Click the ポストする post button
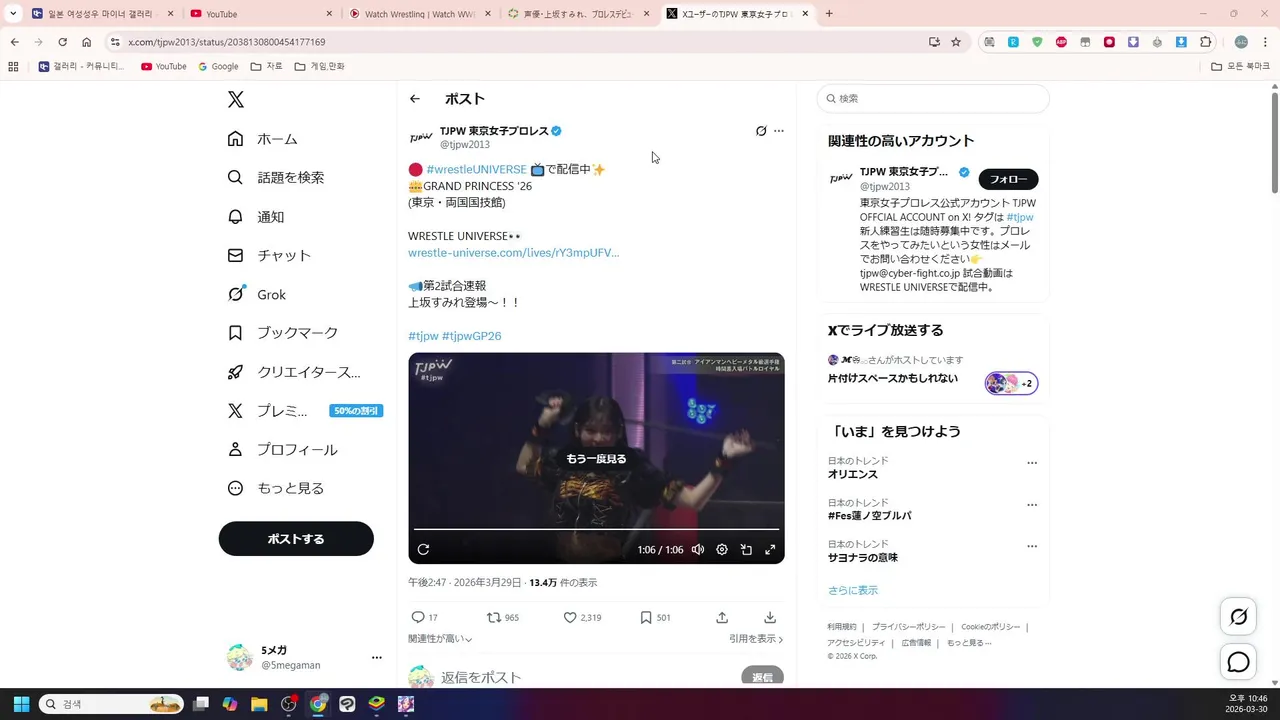 pyautogui.click(x=296, y=538)
